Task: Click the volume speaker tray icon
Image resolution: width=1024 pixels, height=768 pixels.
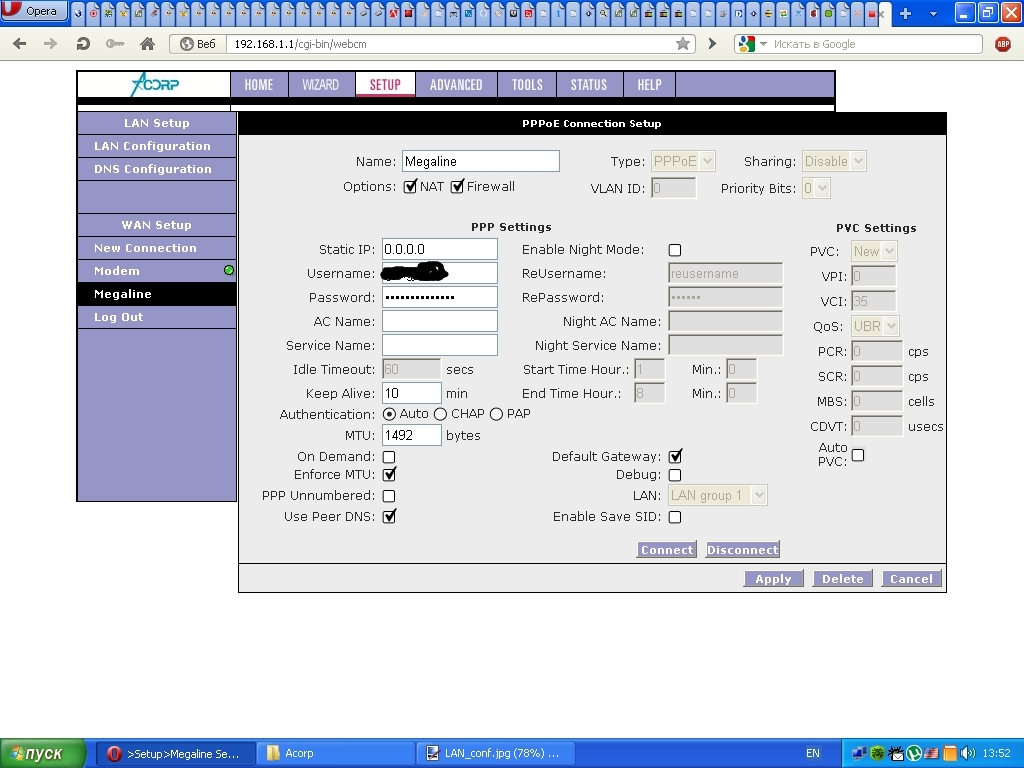Action: pos(966,753)
